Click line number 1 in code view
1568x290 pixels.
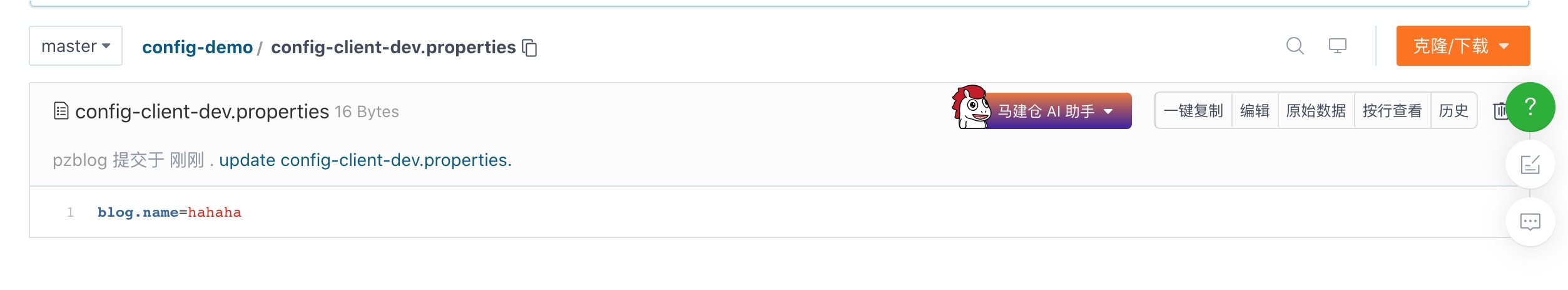71,212
